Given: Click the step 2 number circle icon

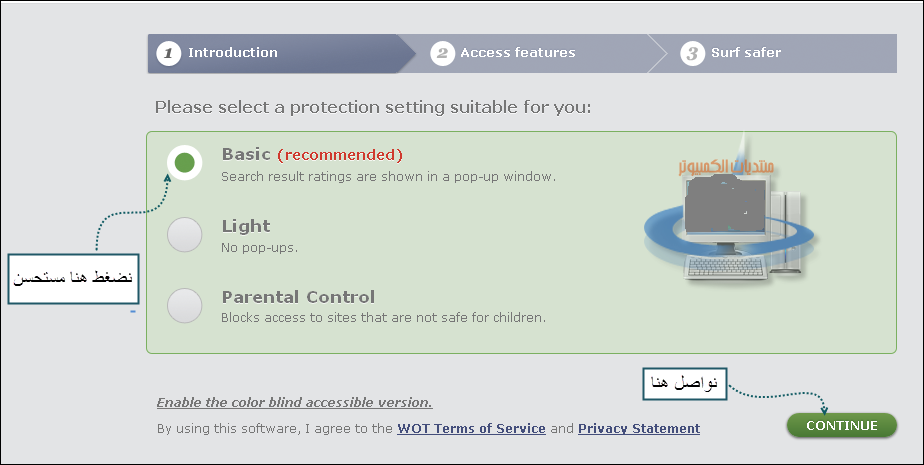Looking at the screenshot, I should click(442, 54).
